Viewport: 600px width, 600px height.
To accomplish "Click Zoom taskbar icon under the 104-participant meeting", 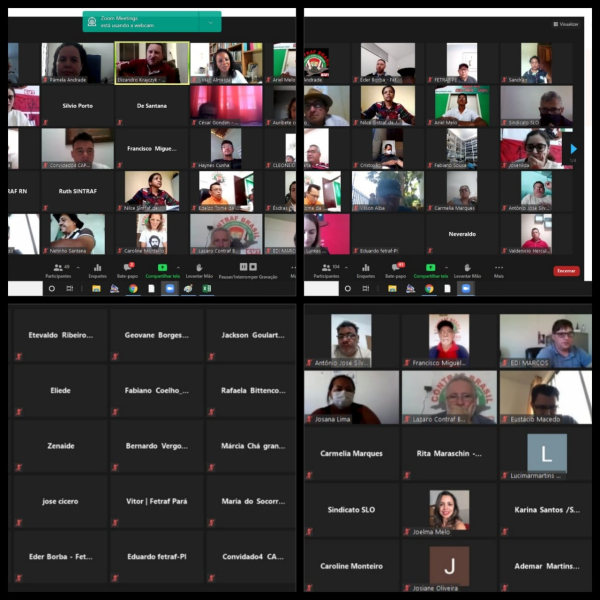I will pos(466,289).
